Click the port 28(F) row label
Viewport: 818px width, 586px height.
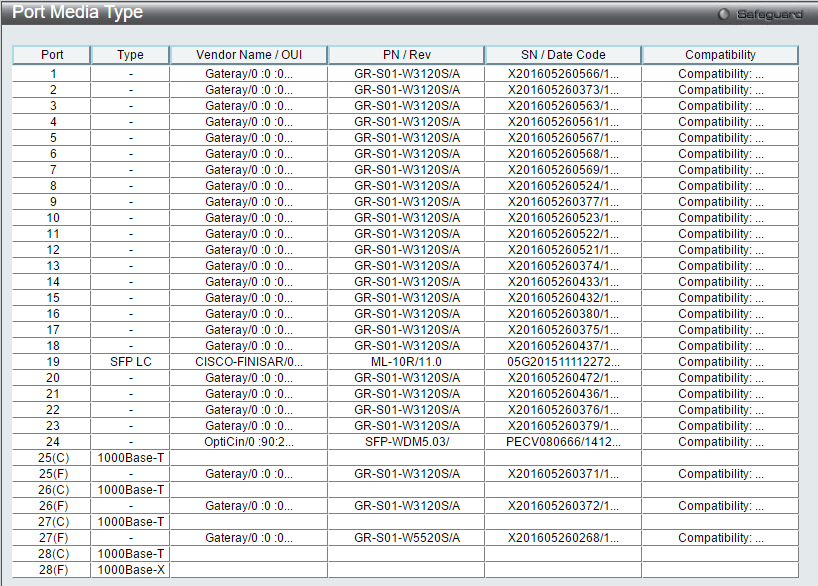53,570
